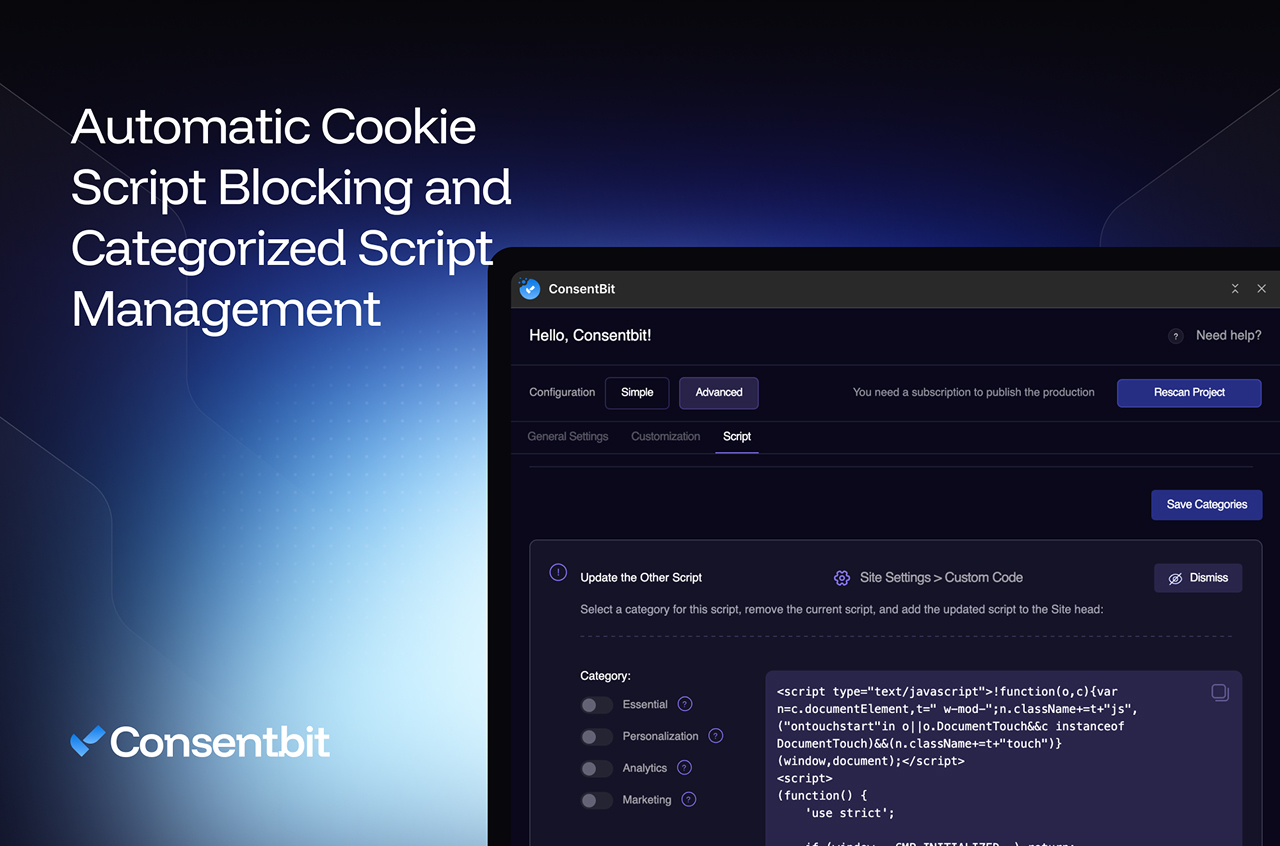Click the ConsentBit app logo icon

[529, 288]
